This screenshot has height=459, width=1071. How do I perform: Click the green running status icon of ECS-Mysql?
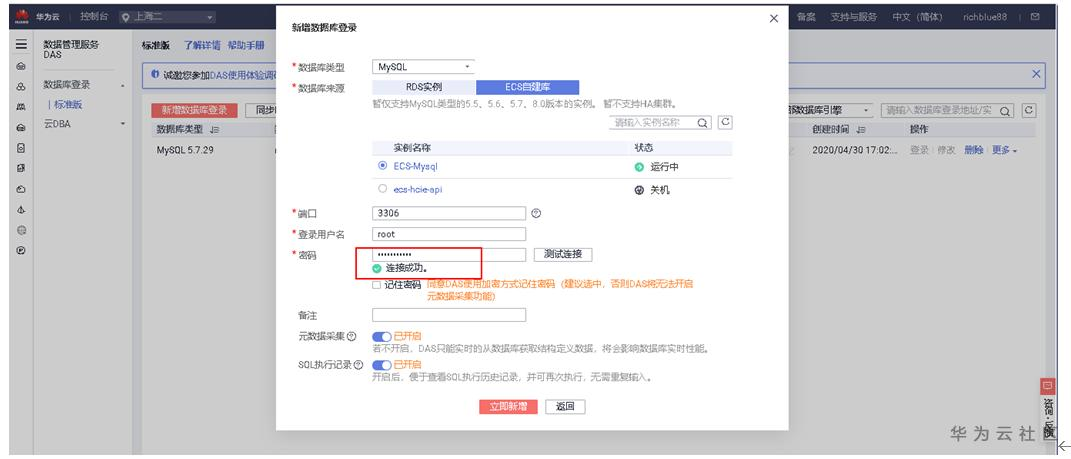[x=639, y=167]
